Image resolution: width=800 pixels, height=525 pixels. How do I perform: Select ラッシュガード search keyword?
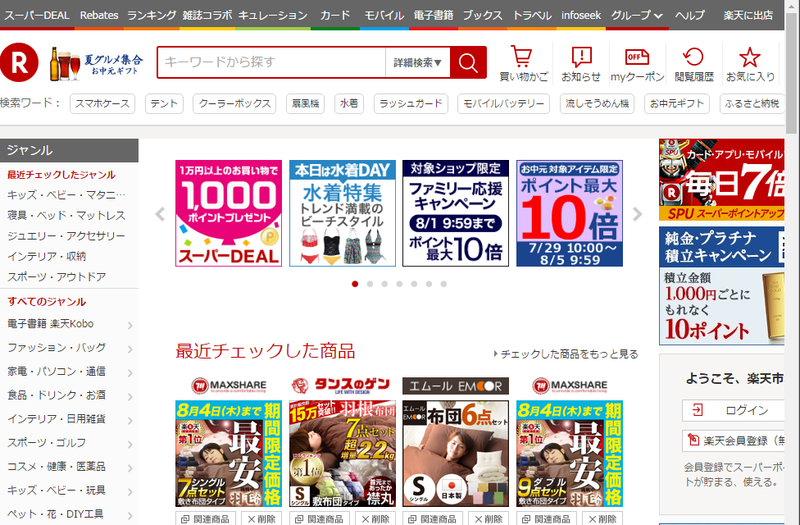[x=411, y=104]
